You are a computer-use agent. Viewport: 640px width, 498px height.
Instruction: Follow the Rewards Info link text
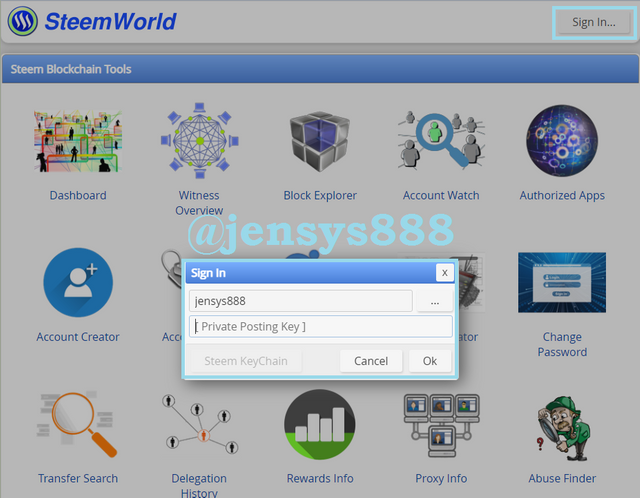pyautogui.click(x=320, y=478)
